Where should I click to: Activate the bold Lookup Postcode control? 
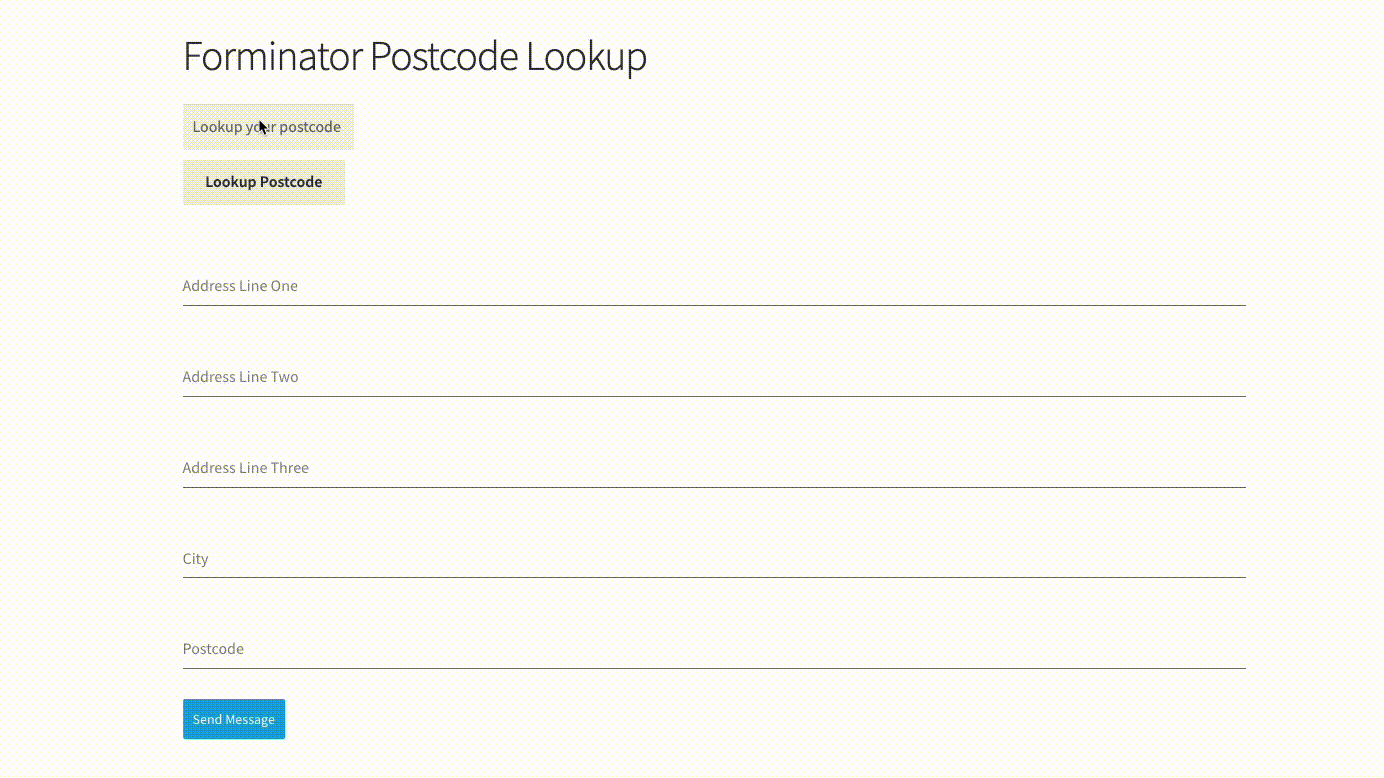pyautogui.click(x=263, y=182)
